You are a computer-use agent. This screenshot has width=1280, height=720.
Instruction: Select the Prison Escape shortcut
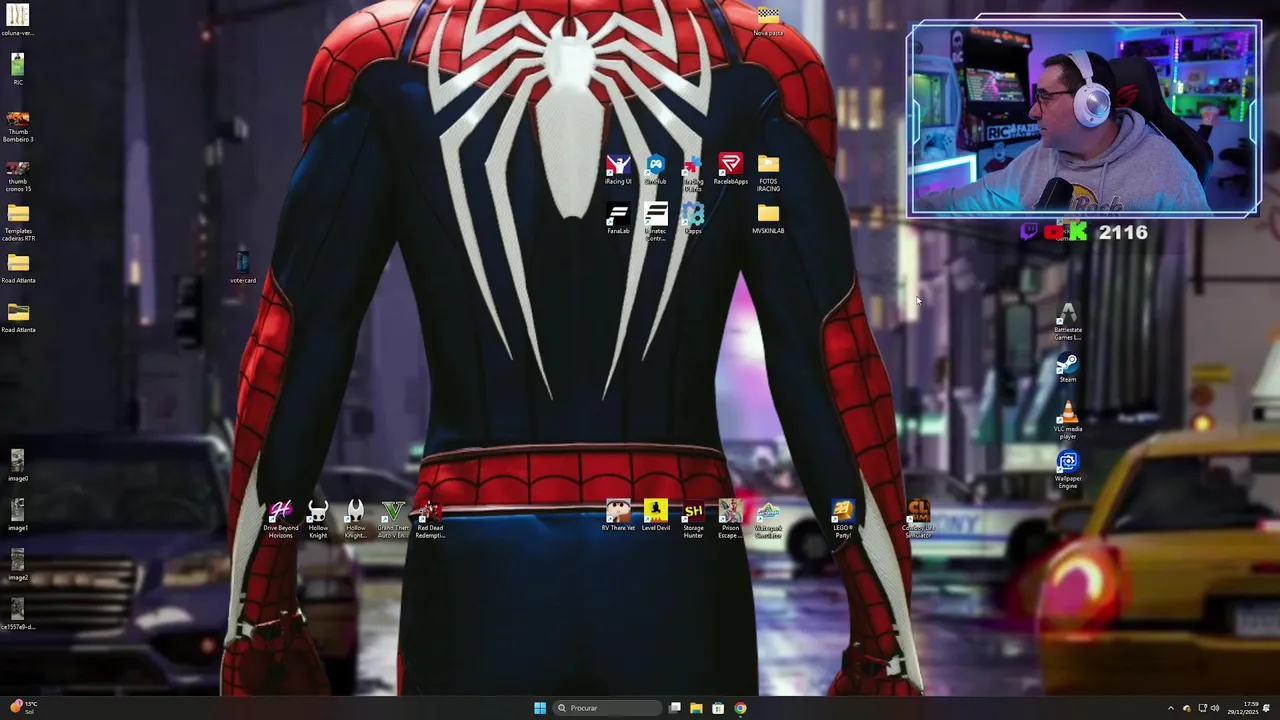tap(730, 521)
